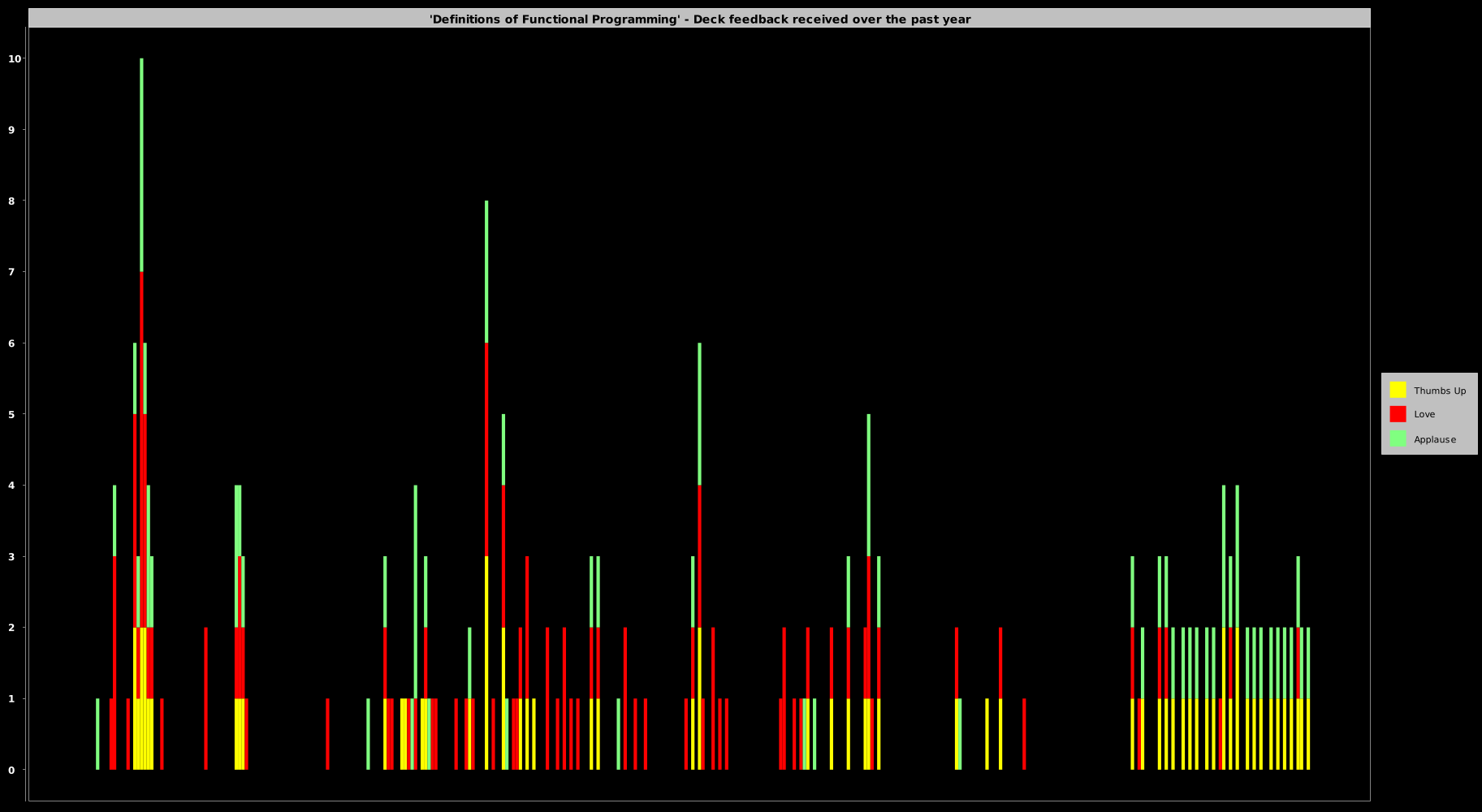Click the chart title about Deck feedback

[x=700, y=19]
